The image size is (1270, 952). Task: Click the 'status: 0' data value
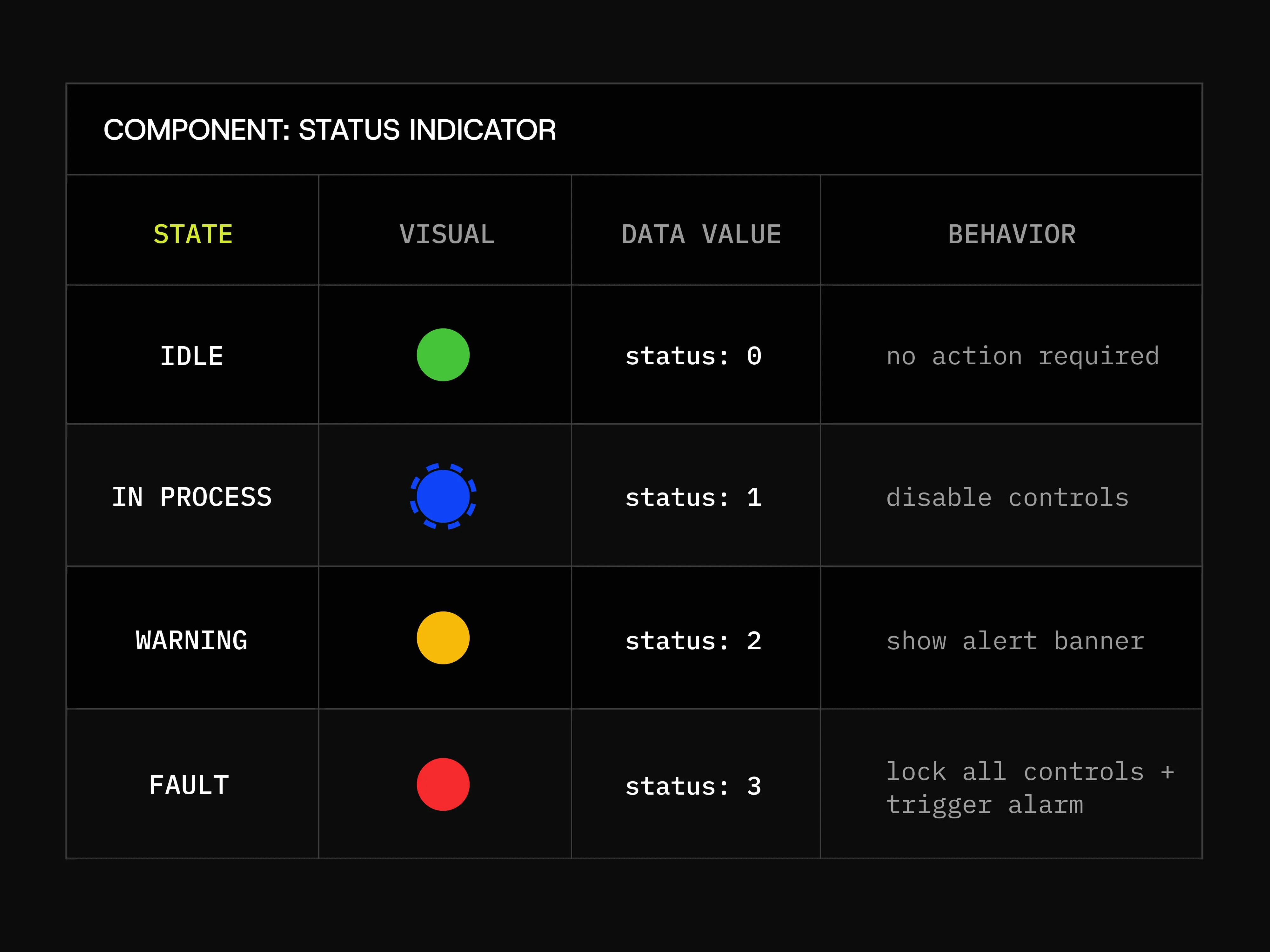coord(693,356)
